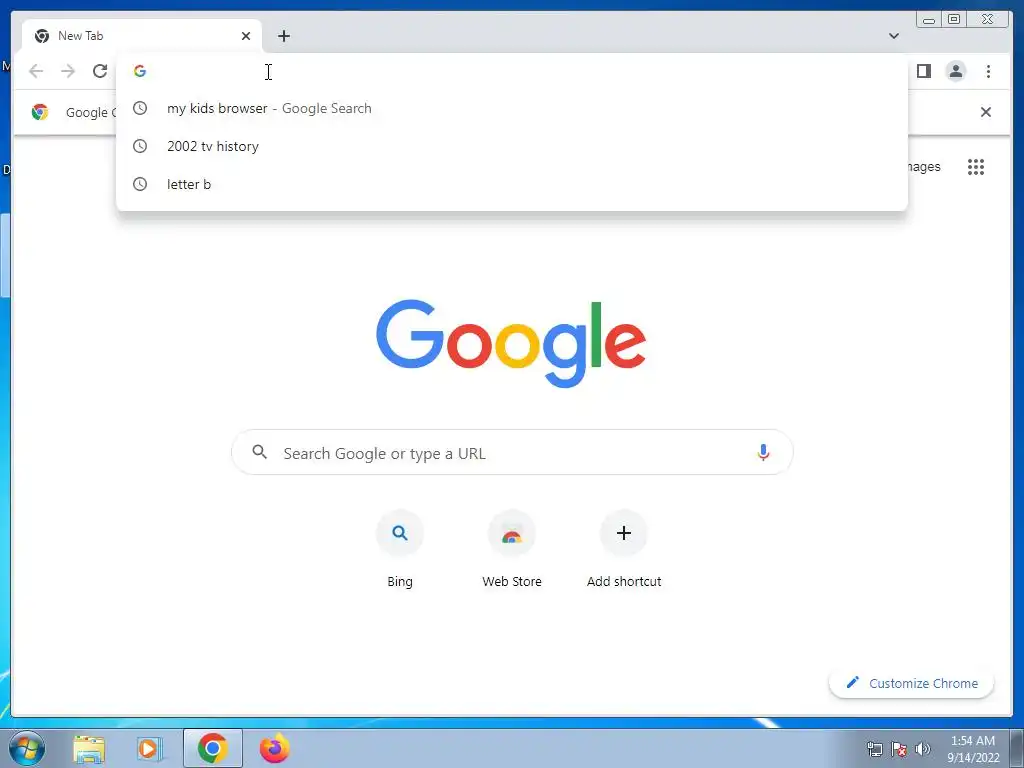This screenshot has width=1024, height=768.
Task: Open the Windows Start menu
Action: coord(26,748)
